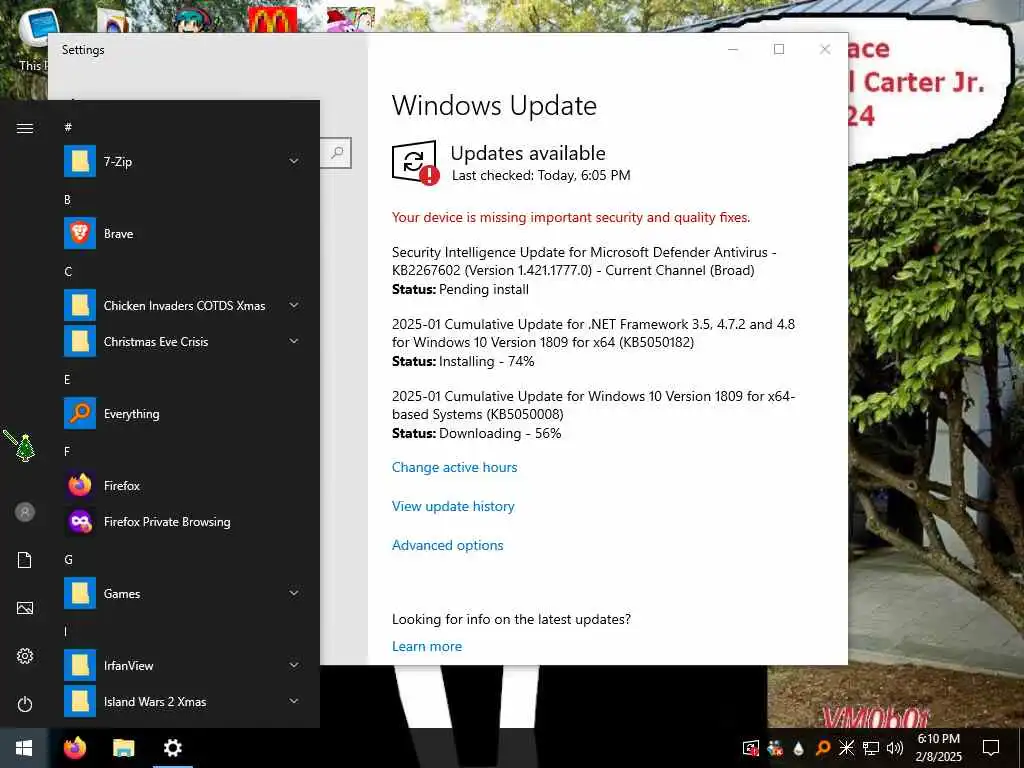Open the Everything magnifier tray icon
1024x768 pixels.
pyautogui.click(x=823, y=748)
